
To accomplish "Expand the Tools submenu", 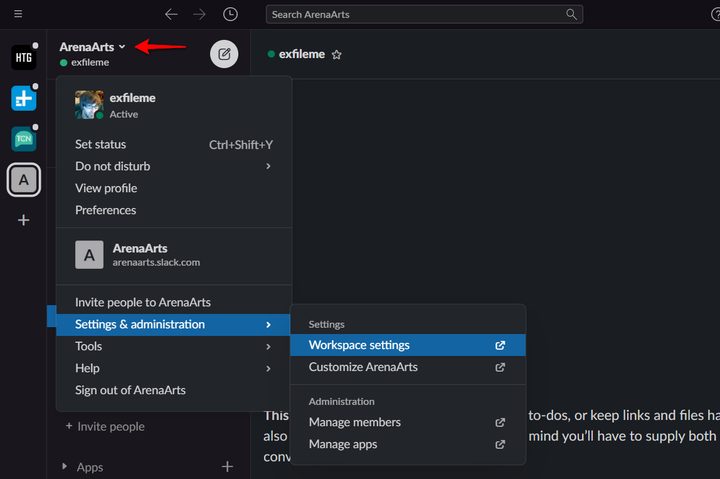I will (174, 346).
